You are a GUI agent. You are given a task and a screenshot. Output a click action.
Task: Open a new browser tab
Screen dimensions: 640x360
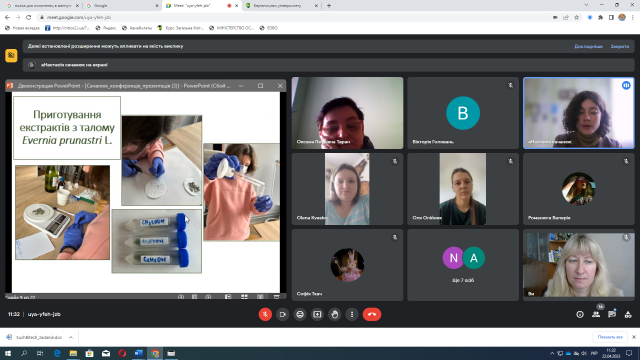tap(329, 6)
